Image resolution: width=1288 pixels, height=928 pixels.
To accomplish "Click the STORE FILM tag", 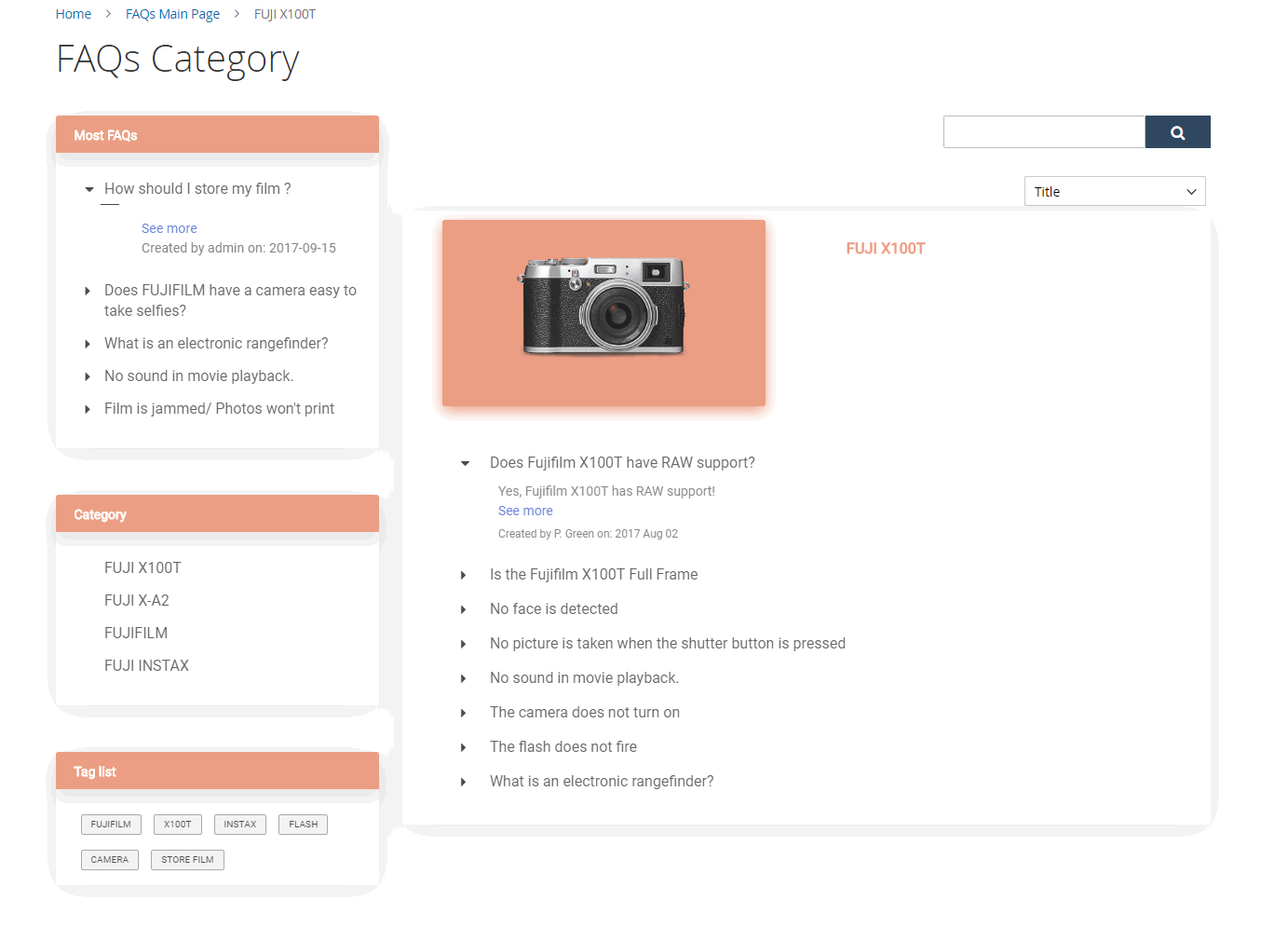I will click(x=187, y=860).
